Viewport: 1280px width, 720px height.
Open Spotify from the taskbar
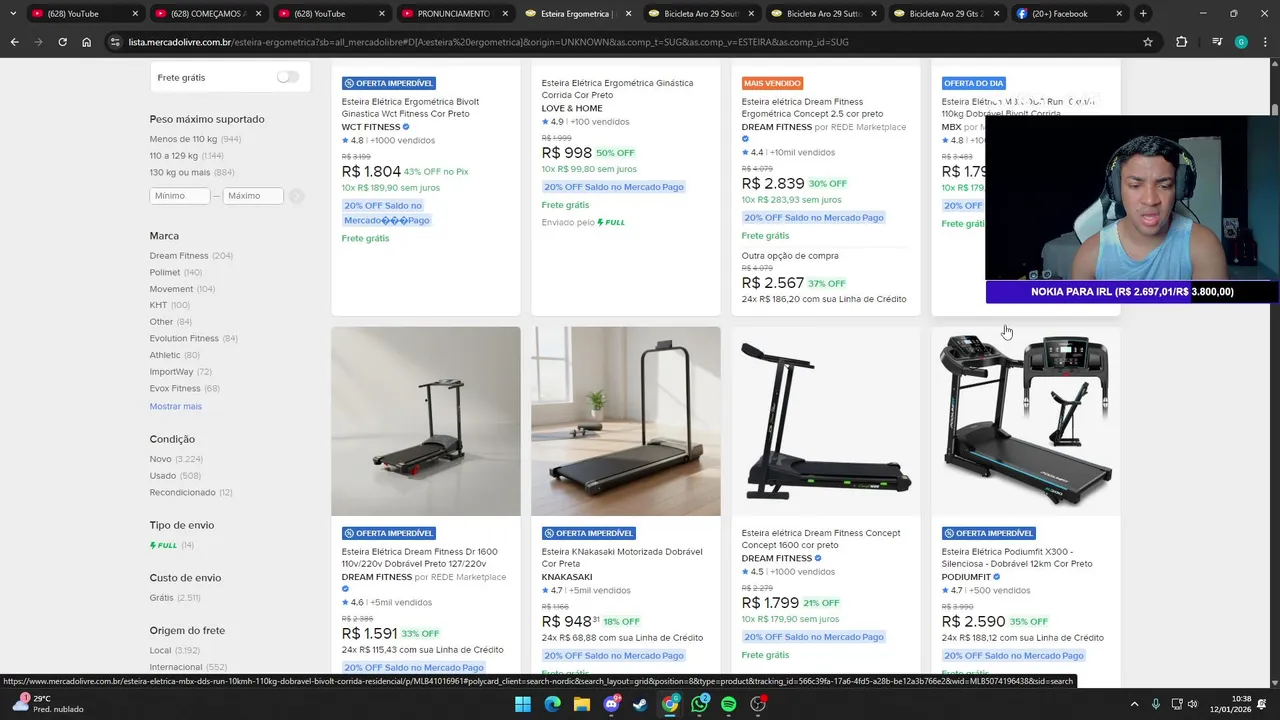pos(729,704)
